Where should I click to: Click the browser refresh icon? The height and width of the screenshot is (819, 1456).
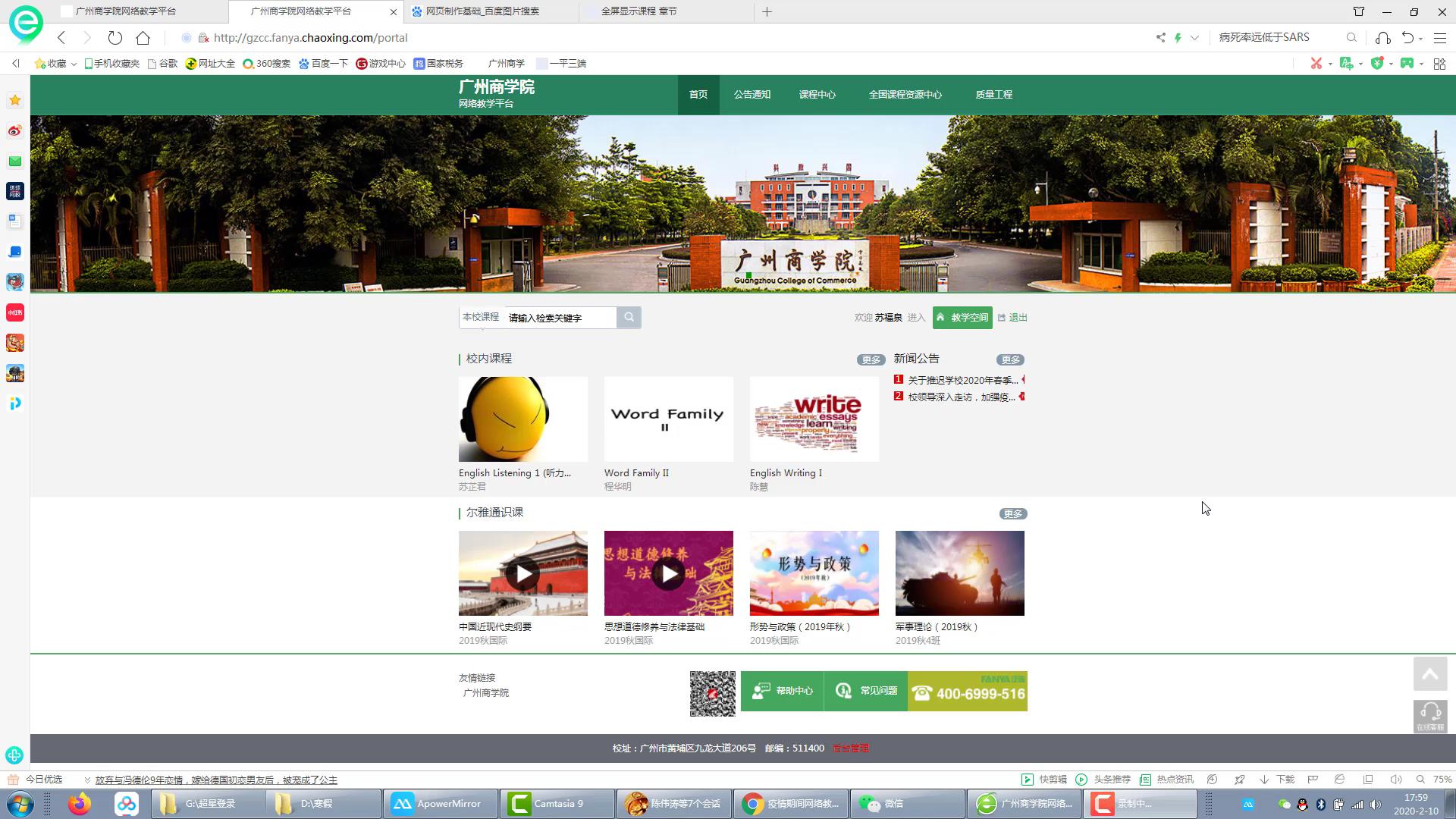115,37
